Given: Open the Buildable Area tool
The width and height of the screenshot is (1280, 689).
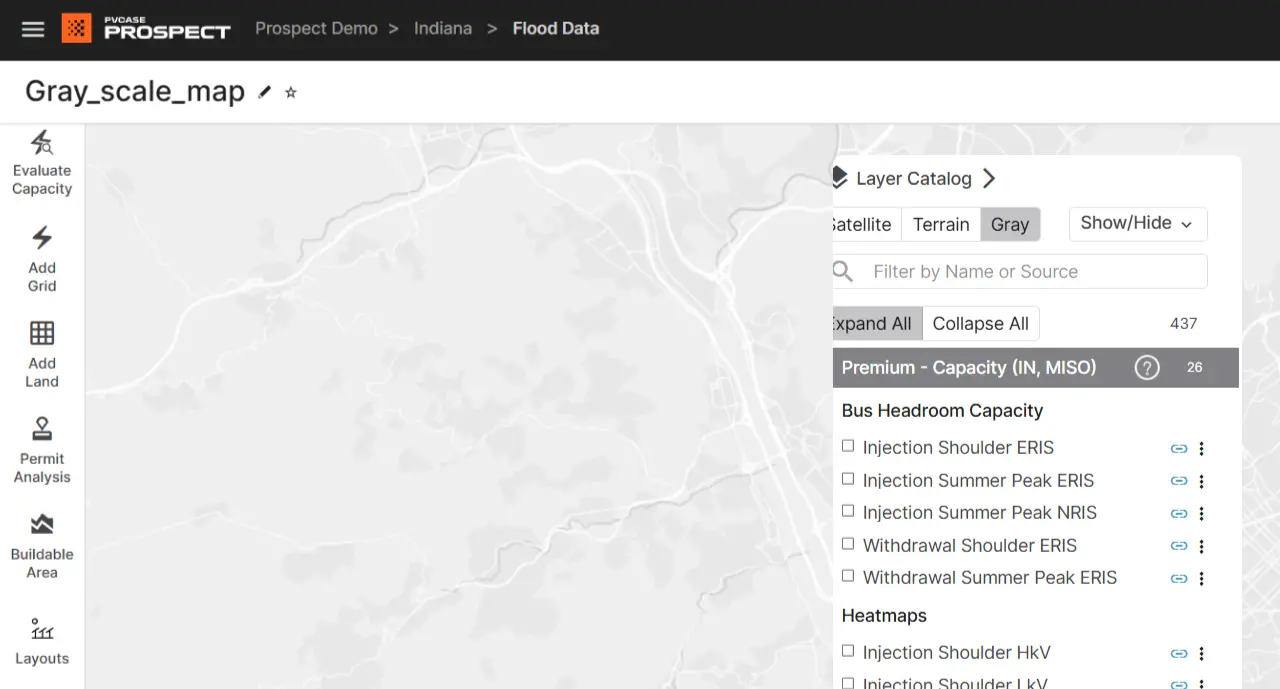Looking at the screenshot, I should pos(42,546).
